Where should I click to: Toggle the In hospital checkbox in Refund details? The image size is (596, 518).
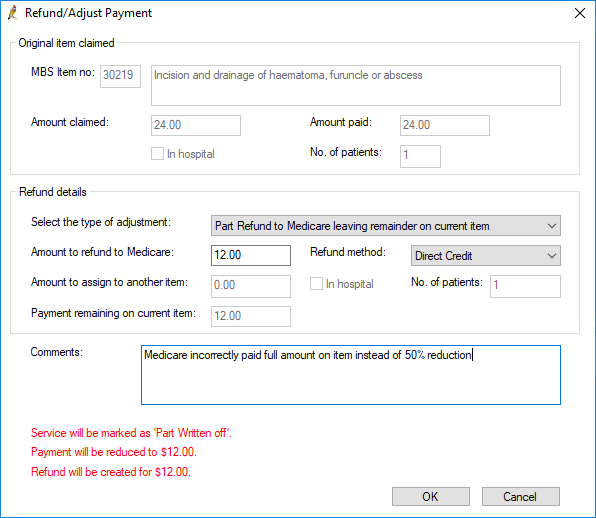[316, 284]
